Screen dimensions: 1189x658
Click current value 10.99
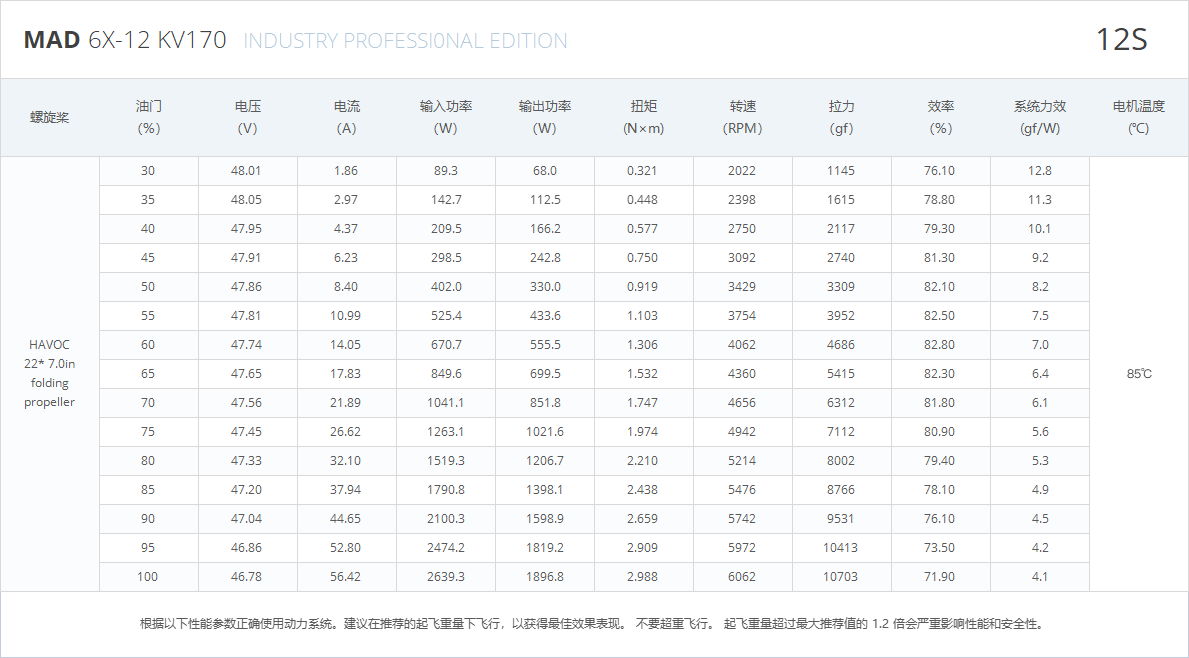coord(346,315)
